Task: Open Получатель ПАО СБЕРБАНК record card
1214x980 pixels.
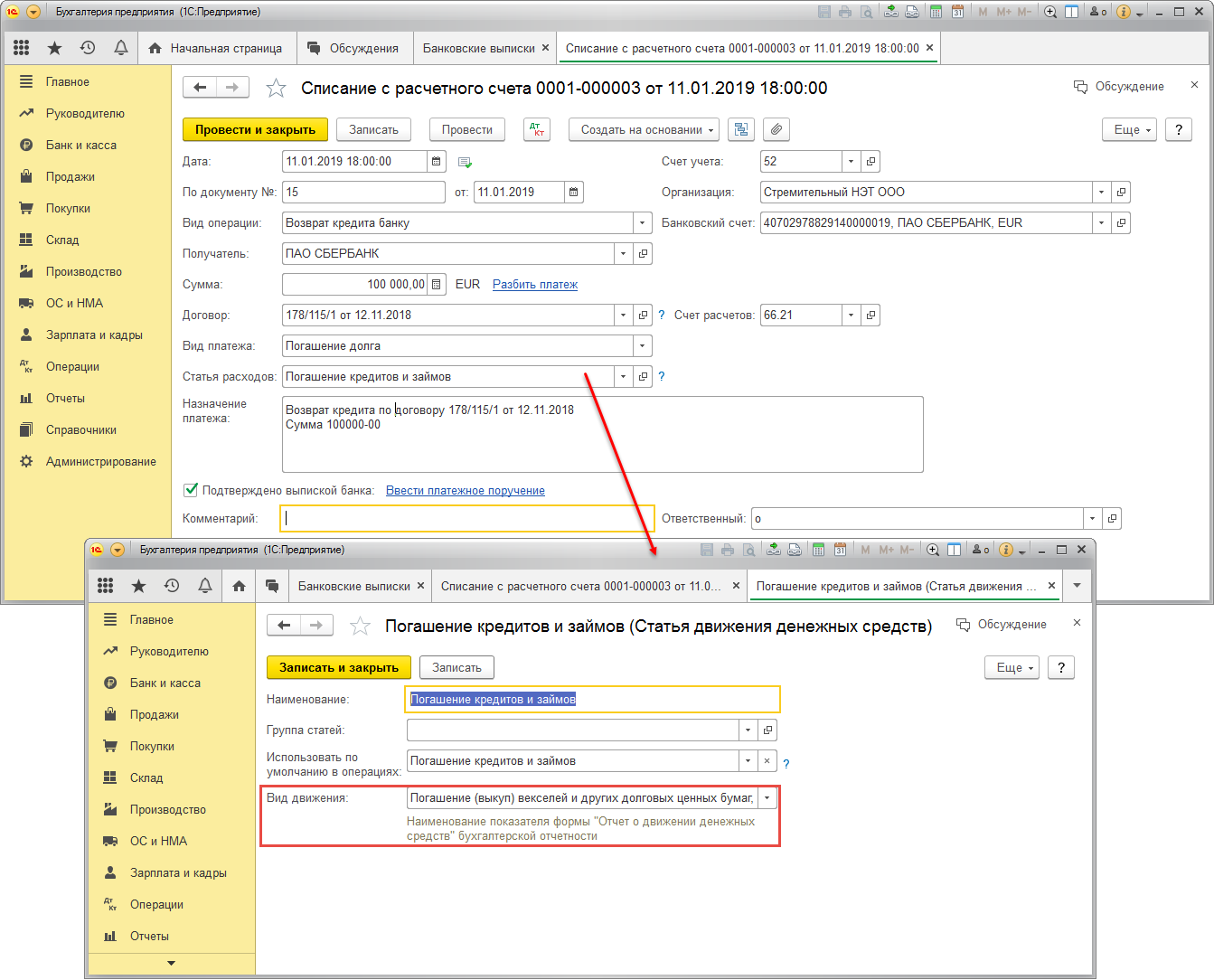Action: pos(643,254)
